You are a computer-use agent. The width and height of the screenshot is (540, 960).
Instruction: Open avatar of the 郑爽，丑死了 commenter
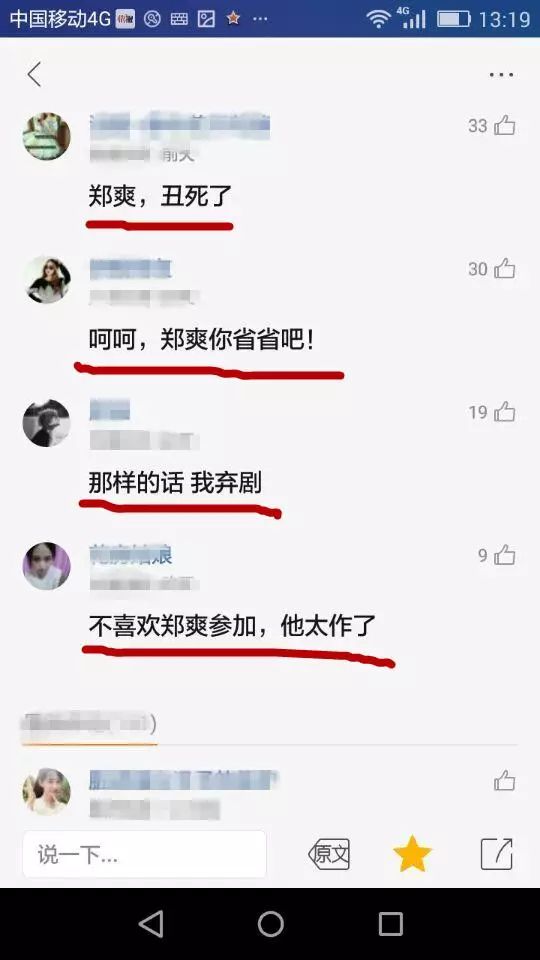(47, 136)
